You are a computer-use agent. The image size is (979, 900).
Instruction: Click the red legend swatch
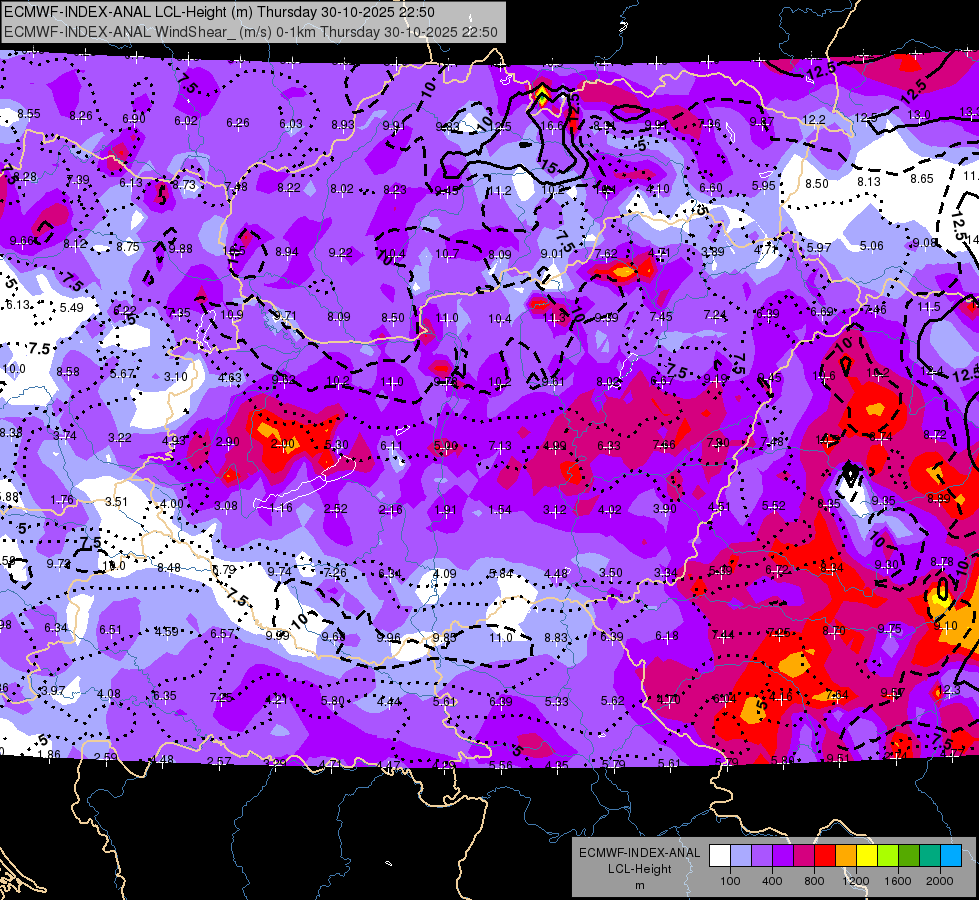[x=825, y=856]
